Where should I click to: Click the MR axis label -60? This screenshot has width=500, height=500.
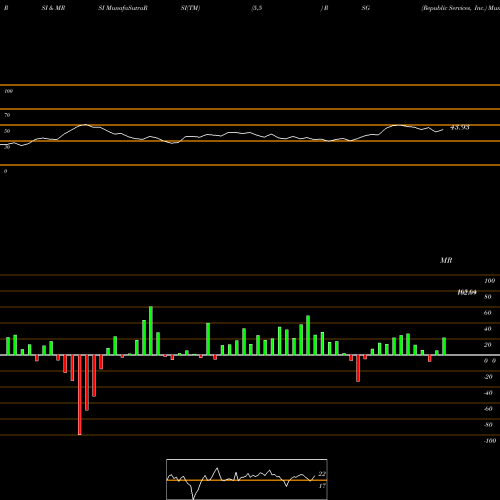point(488,409)
